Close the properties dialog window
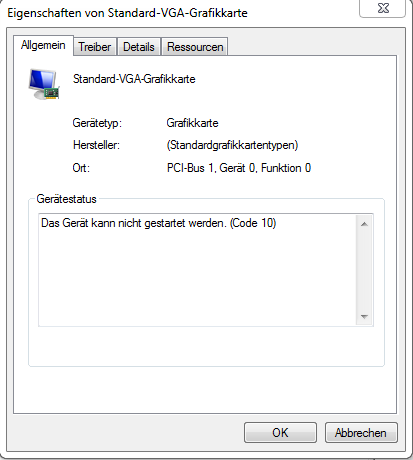The height and width of the screenshot is (460, 413). (x=383, y=8)
